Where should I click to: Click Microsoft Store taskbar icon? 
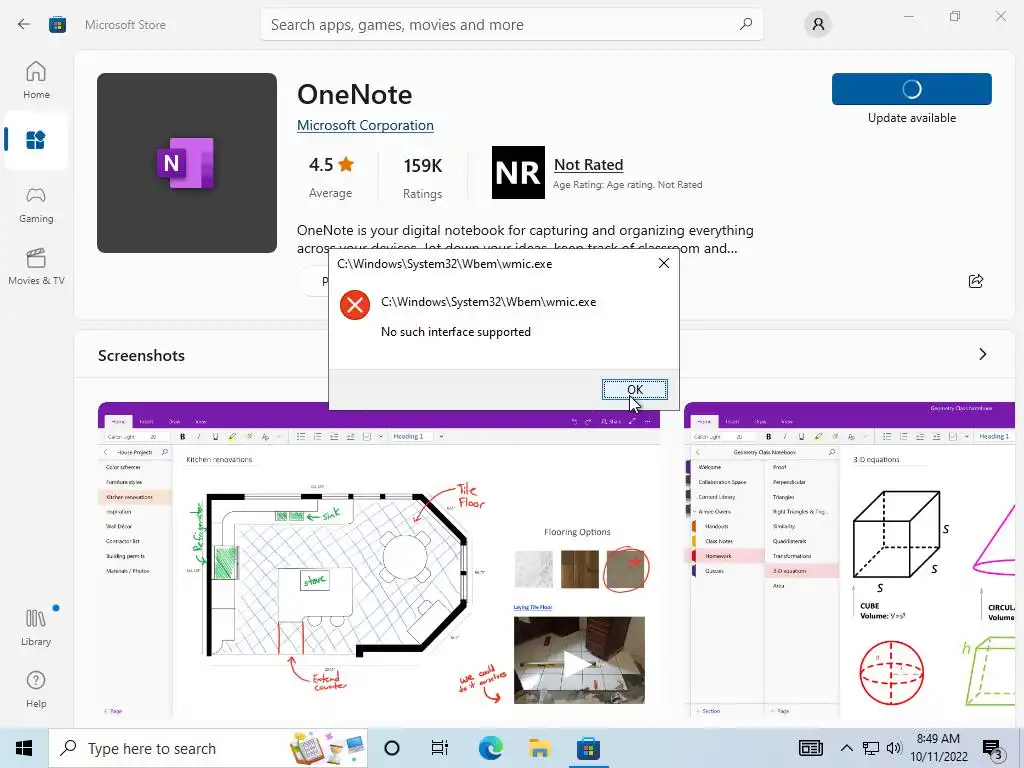pyautogui.click(x=588, y=748)
